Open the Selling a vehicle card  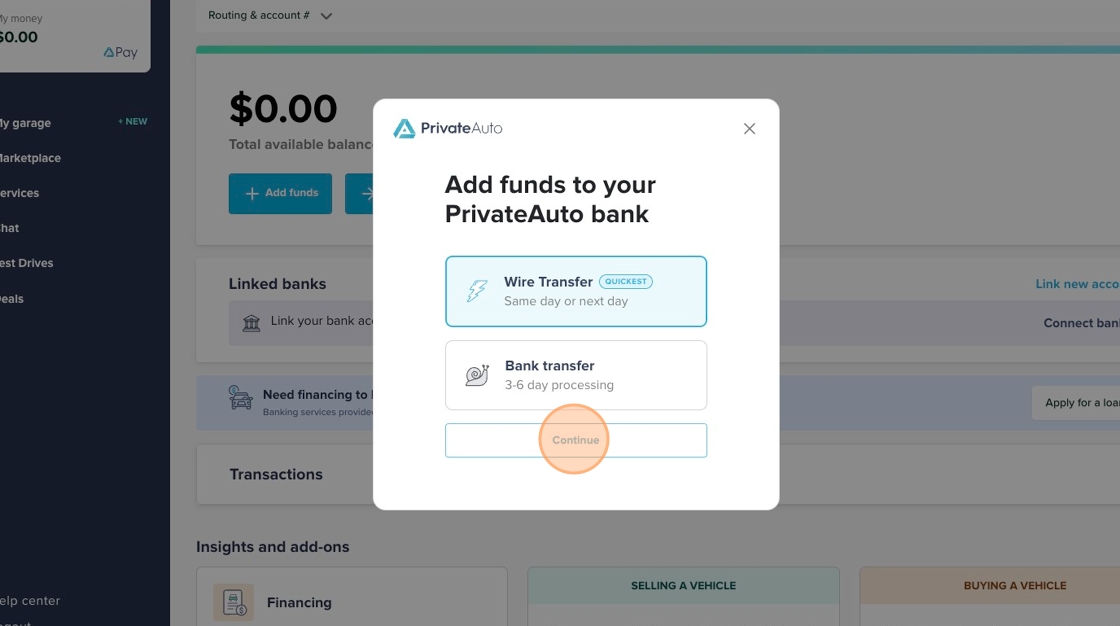(x=683, y=586)
